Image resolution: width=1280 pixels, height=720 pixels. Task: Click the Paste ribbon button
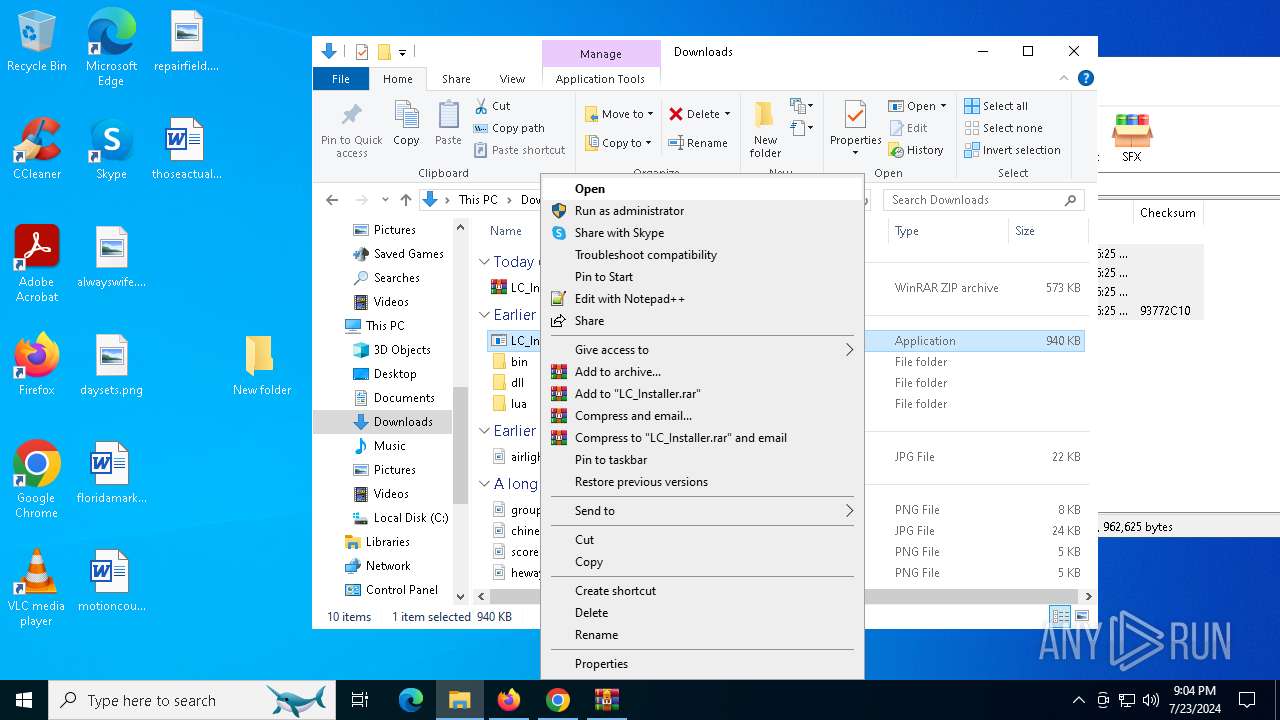click(x=448, y=124)
